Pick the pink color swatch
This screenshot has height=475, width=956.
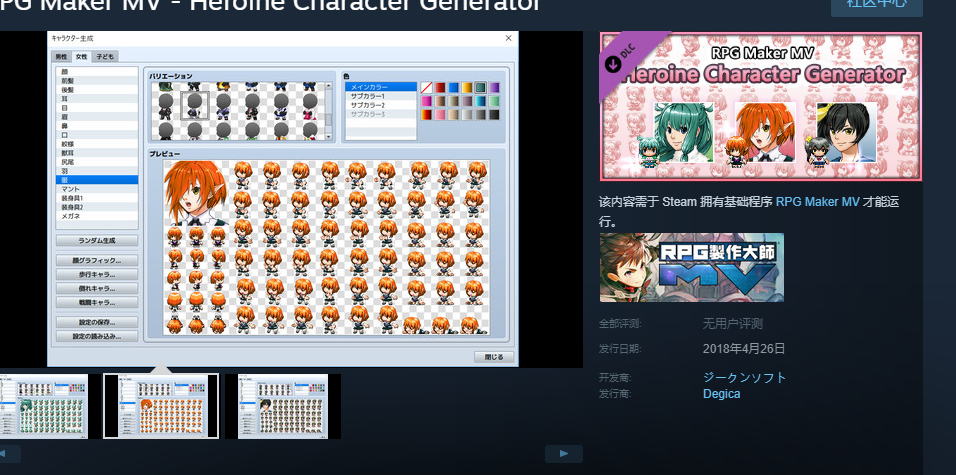click(x=440, y=115)
